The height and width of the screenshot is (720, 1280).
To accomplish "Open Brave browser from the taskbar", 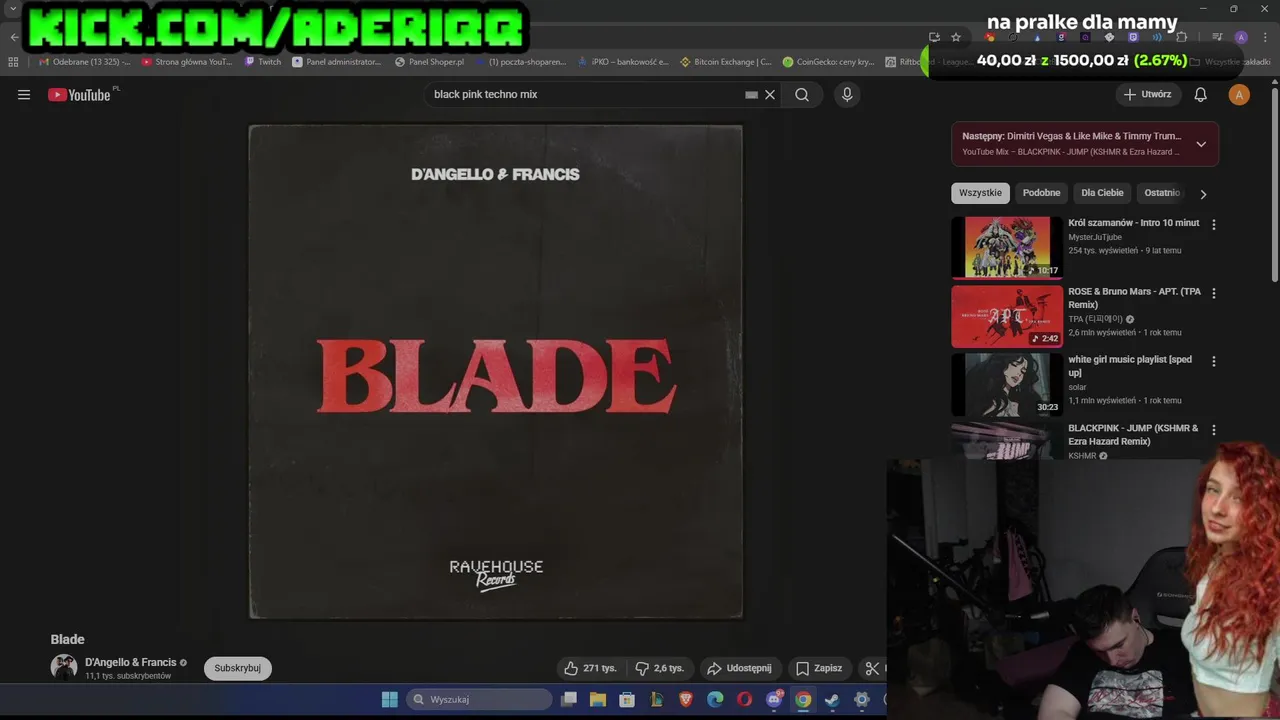I will click(x=686, y=699).
